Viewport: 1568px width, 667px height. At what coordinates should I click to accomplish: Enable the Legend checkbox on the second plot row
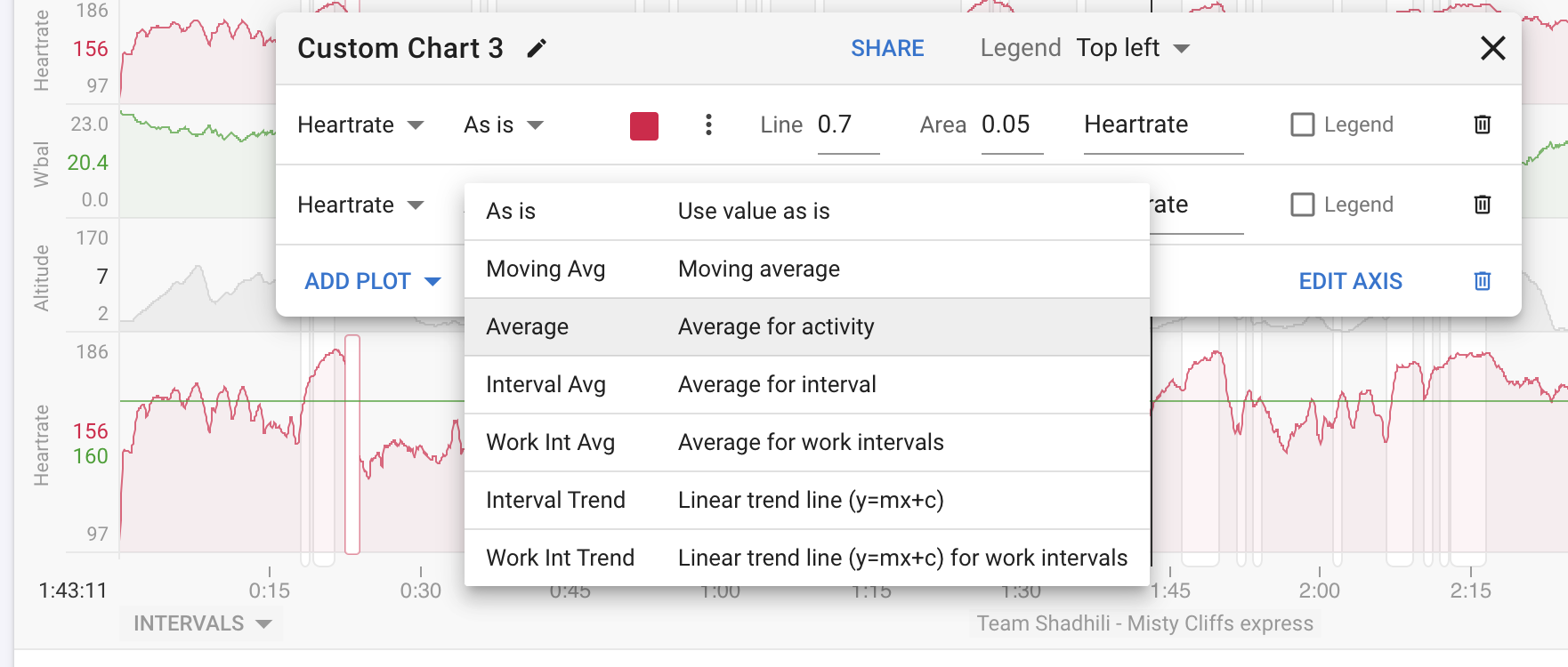pyautogui.click(x=1303, y=205)
